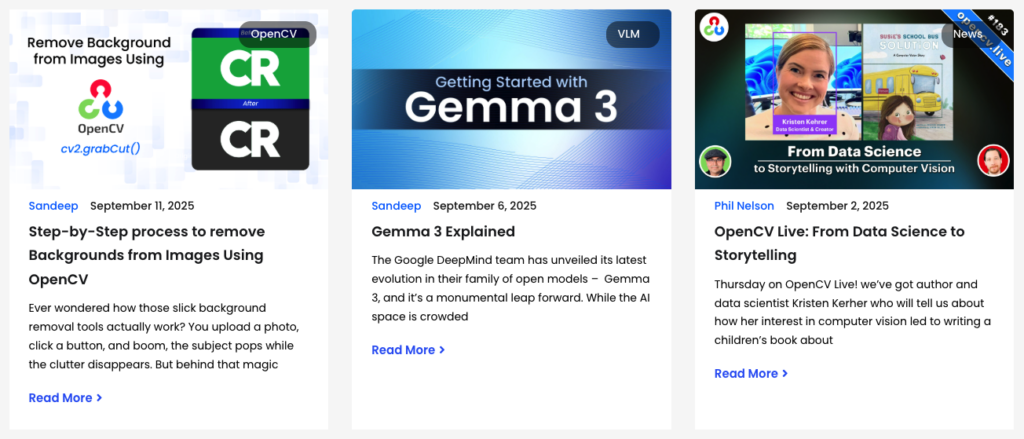This screenshot has height=439, width=1024.
Task: Open the OpenCV Live: From Data Science title
Action: pos(839,243)
